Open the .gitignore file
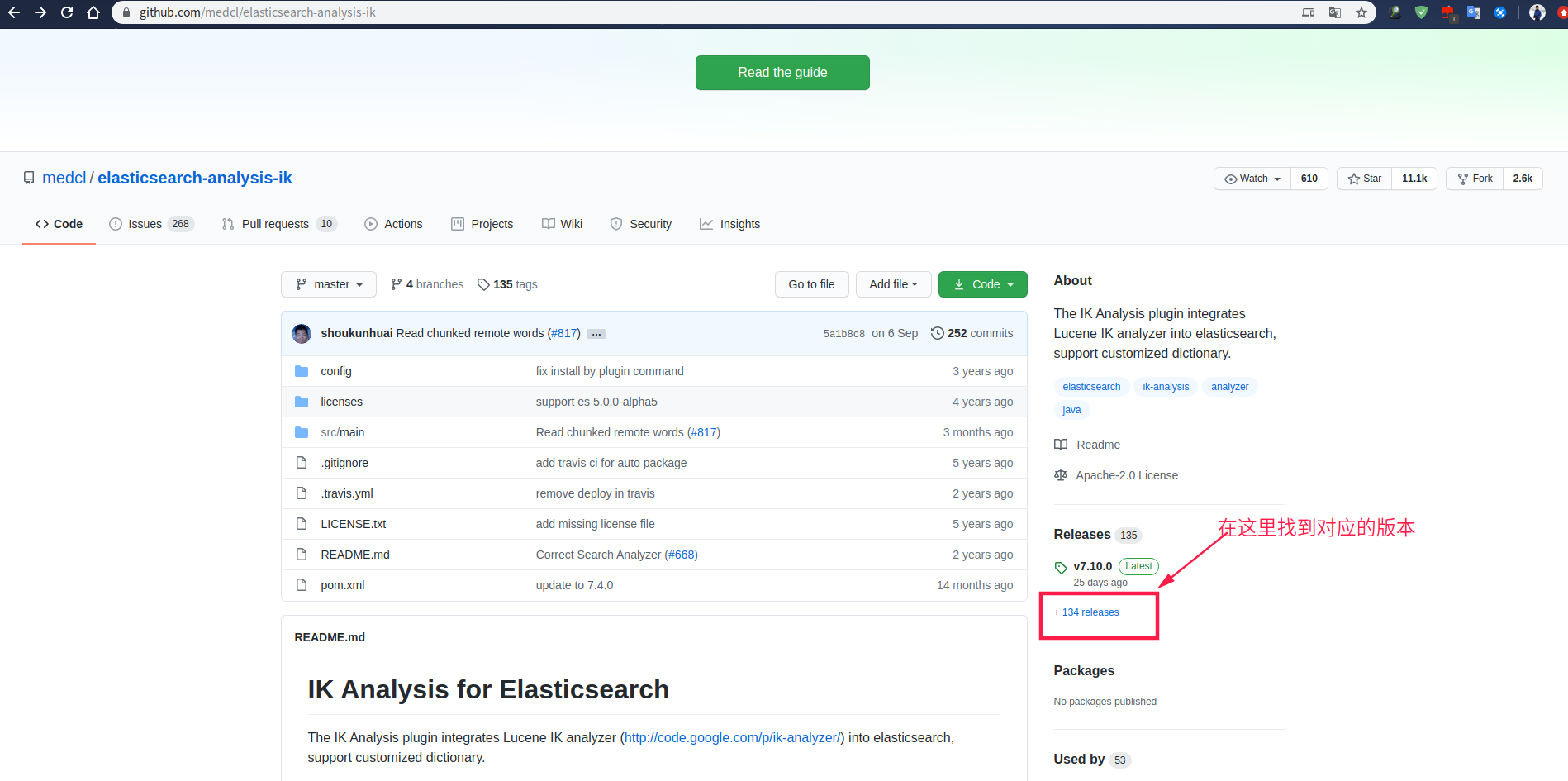The height and width of the screenshot is (781, 1568). 344,463
